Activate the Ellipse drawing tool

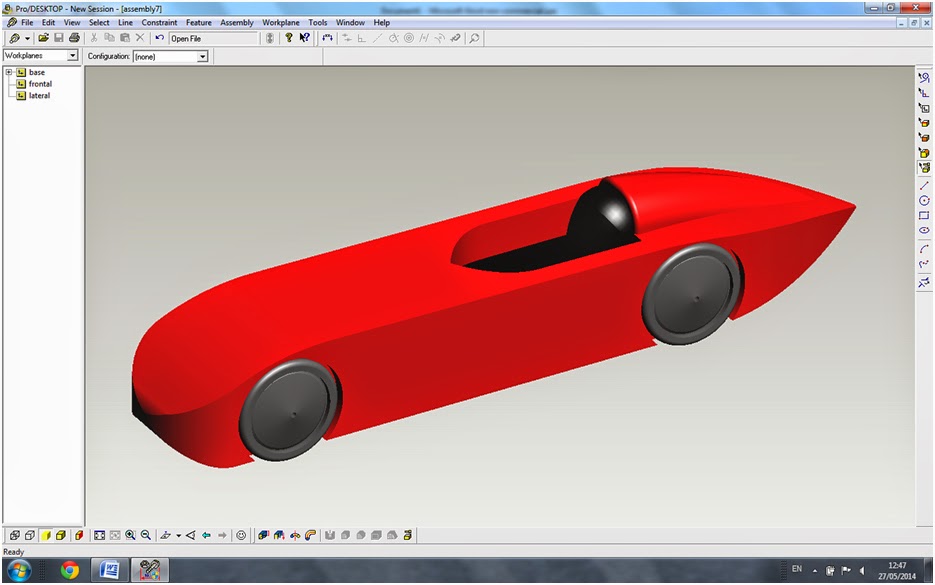(x=924, y=232)
